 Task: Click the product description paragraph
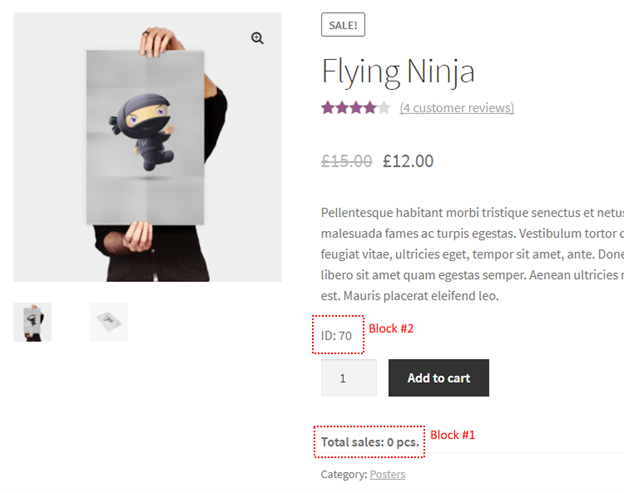pos(472,254)
